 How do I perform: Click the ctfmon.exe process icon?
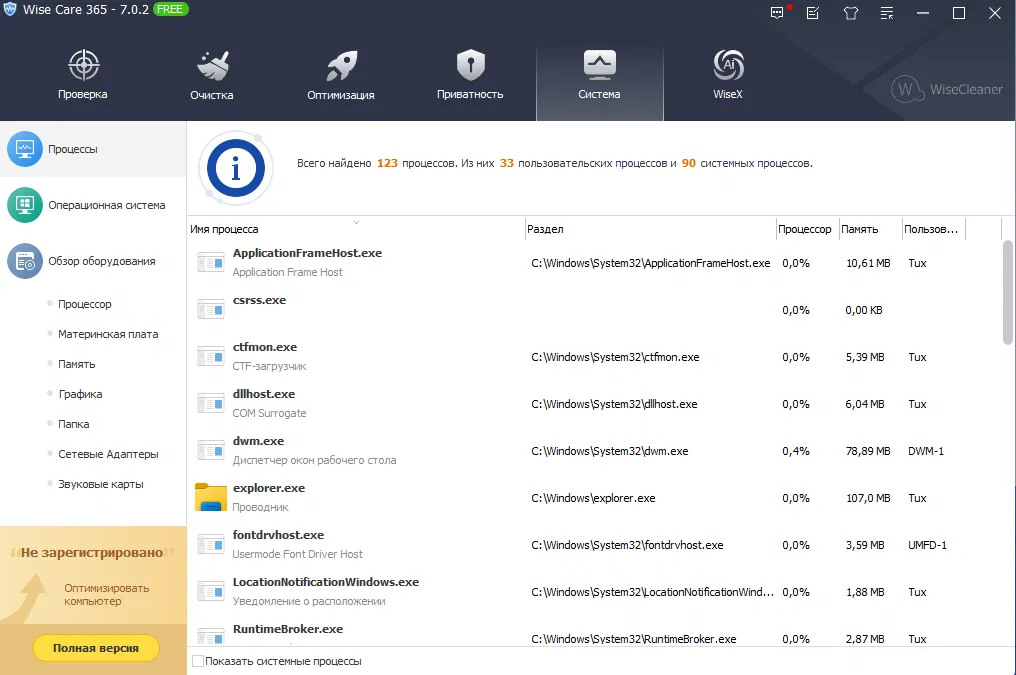click(x=211, y=356)
